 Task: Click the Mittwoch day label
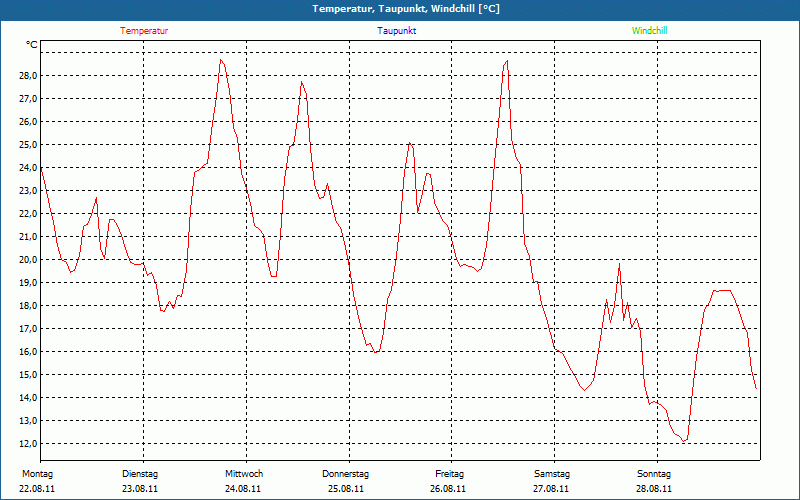[244, 474]
